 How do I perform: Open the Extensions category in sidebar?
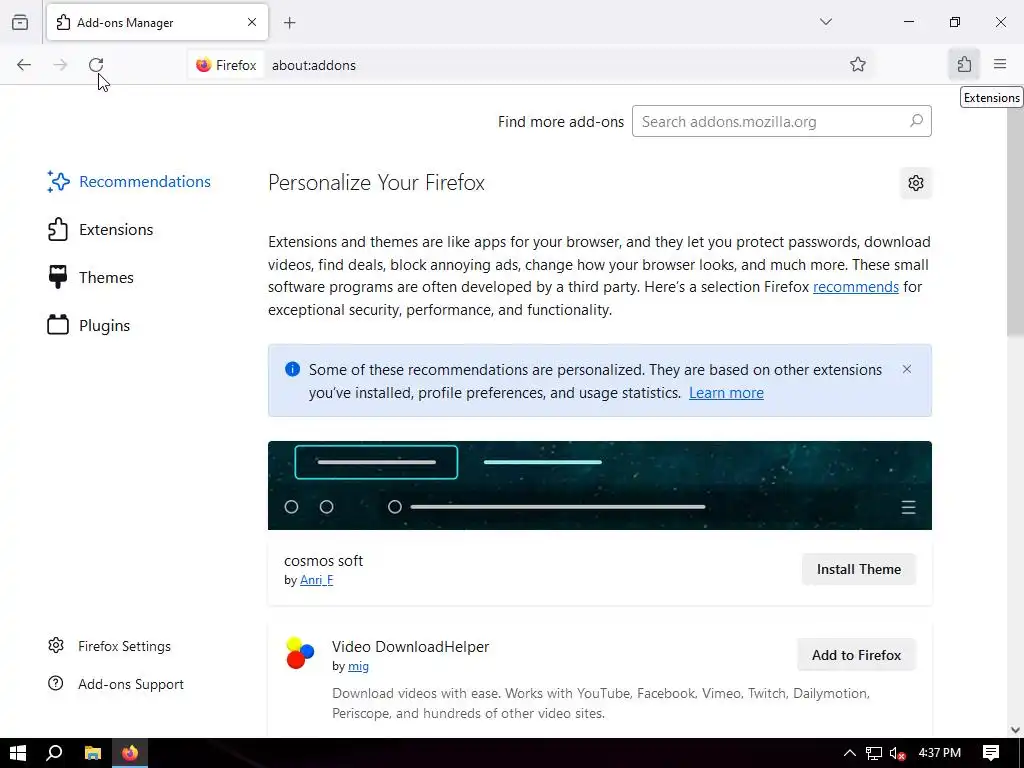coord(101,230)
